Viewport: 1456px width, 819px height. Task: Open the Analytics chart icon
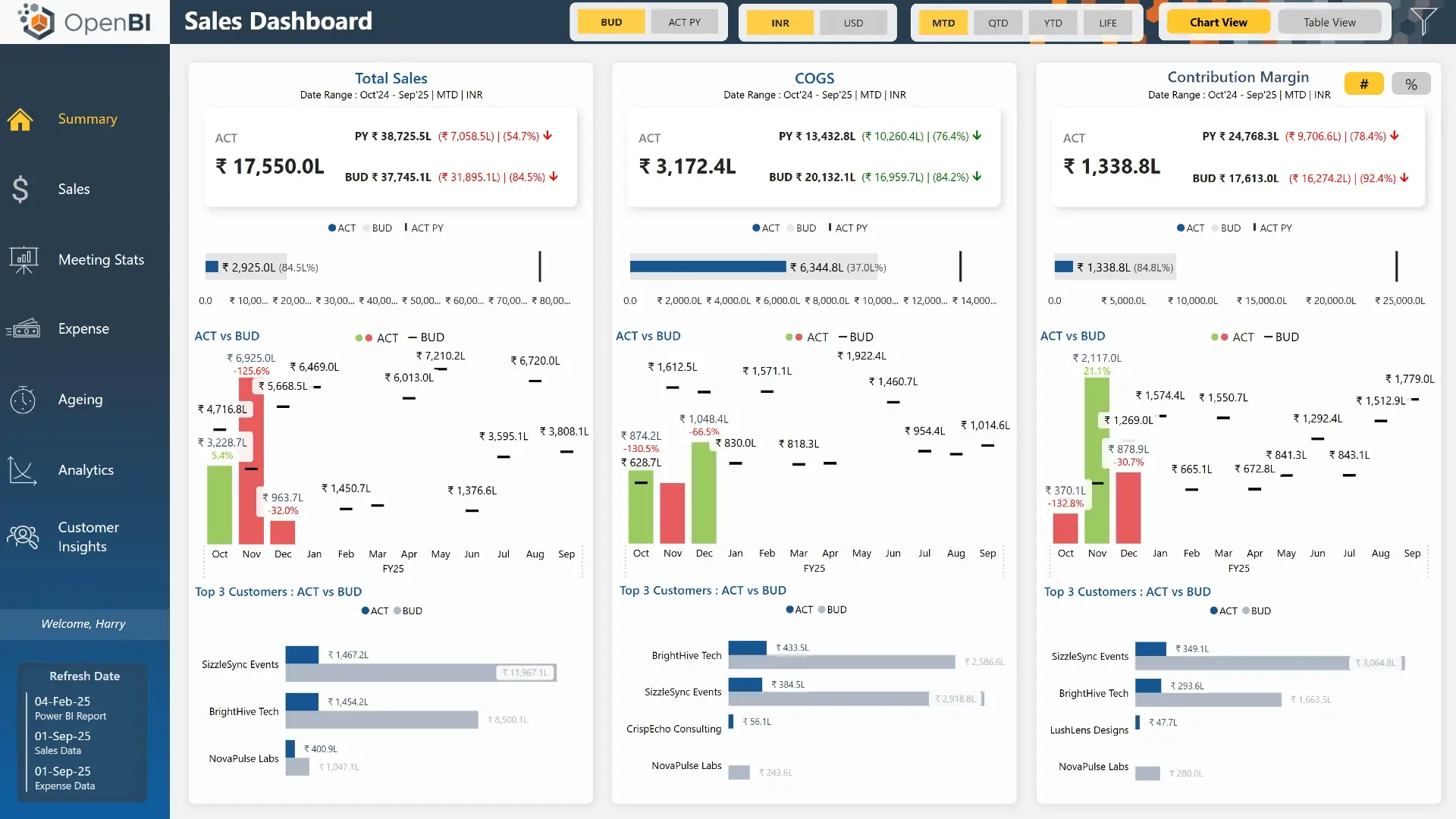pyautogui.click(x=24, y=470)
